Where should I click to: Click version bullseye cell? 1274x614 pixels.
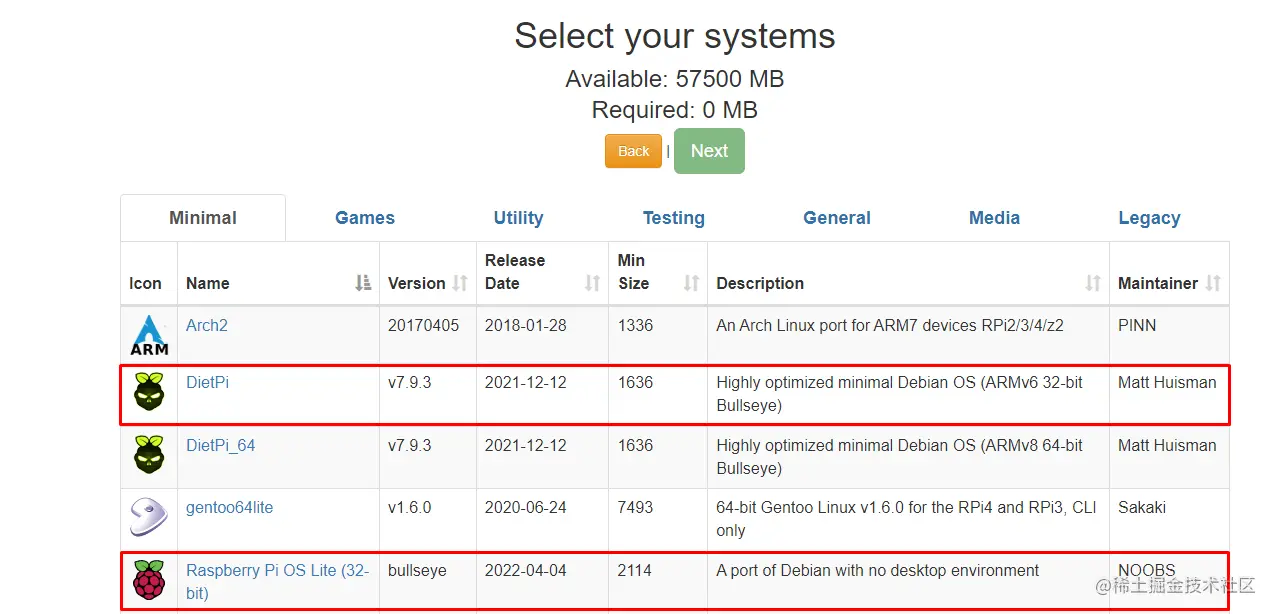pos(417,570)
